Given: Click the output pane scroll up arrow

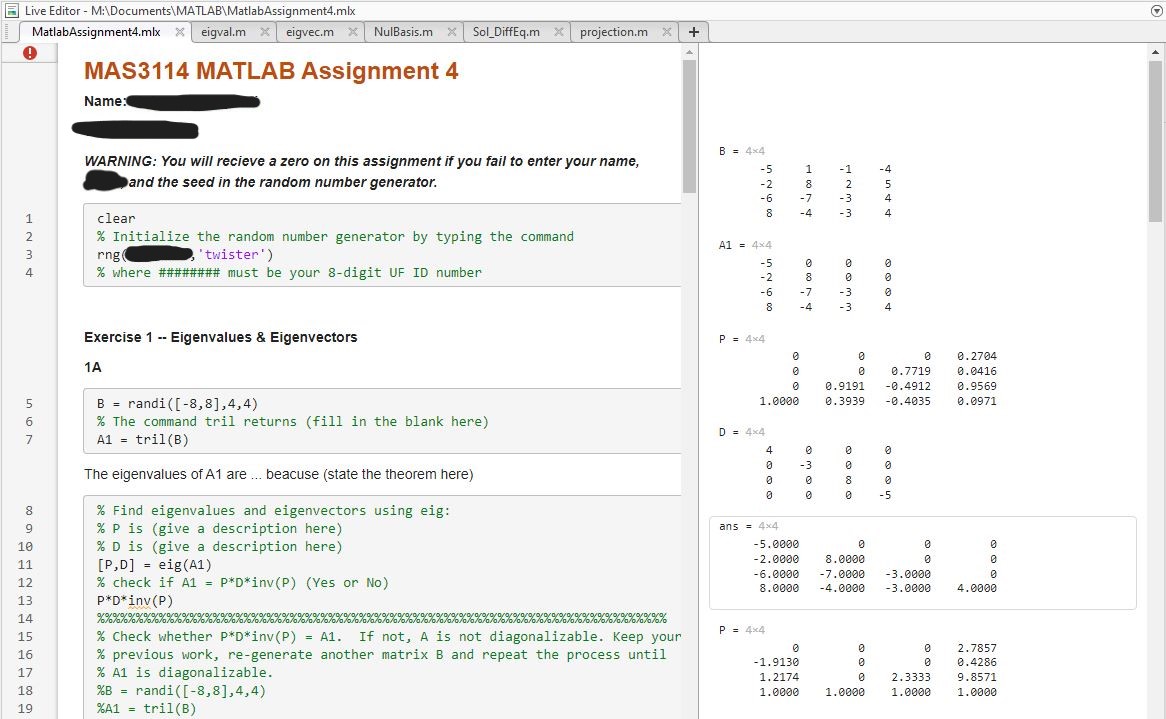Looking at the screenshot, I should 1155,52.
